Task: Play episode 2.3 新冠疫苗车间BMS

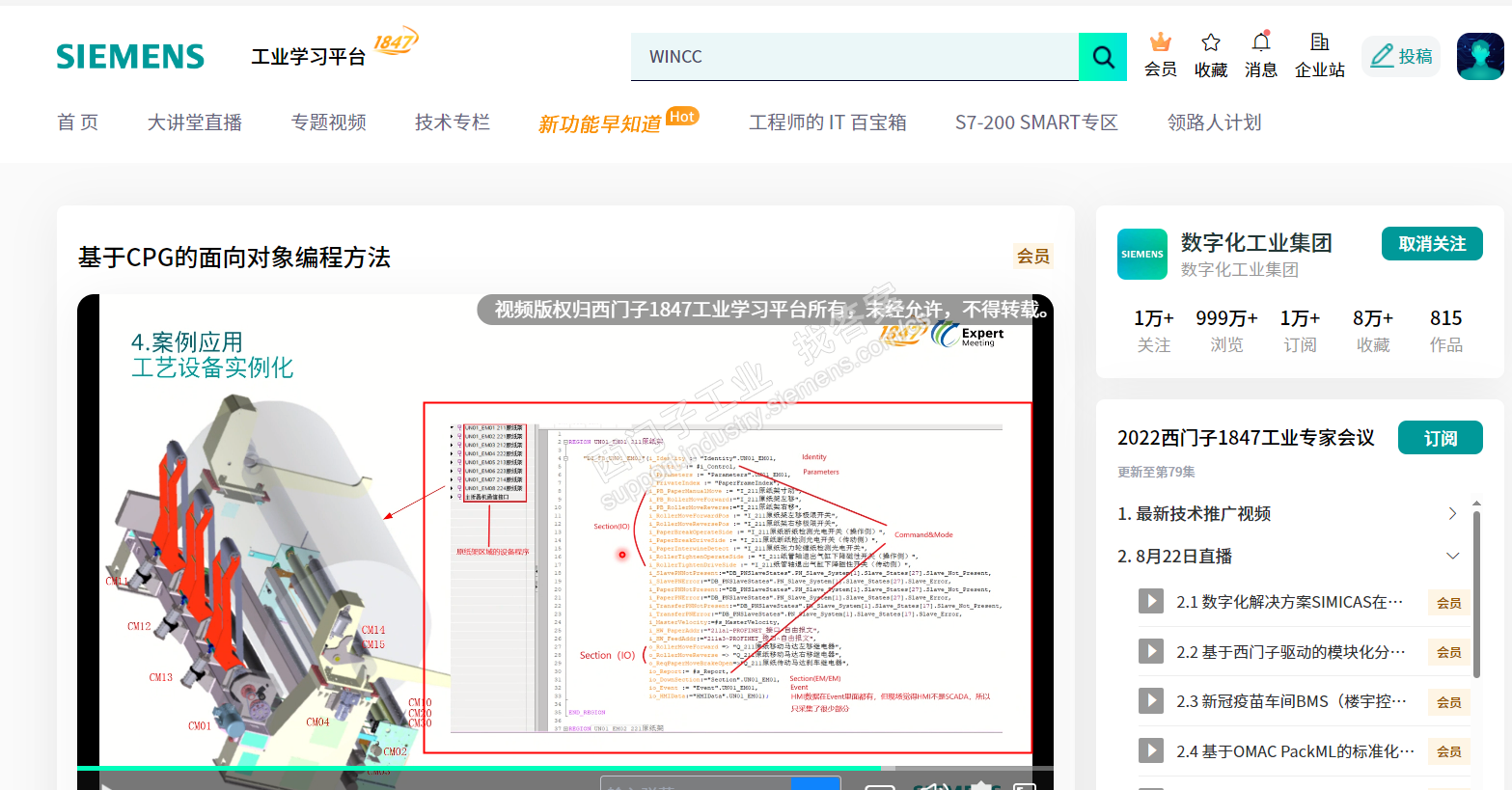Action: click(1150, 700)
